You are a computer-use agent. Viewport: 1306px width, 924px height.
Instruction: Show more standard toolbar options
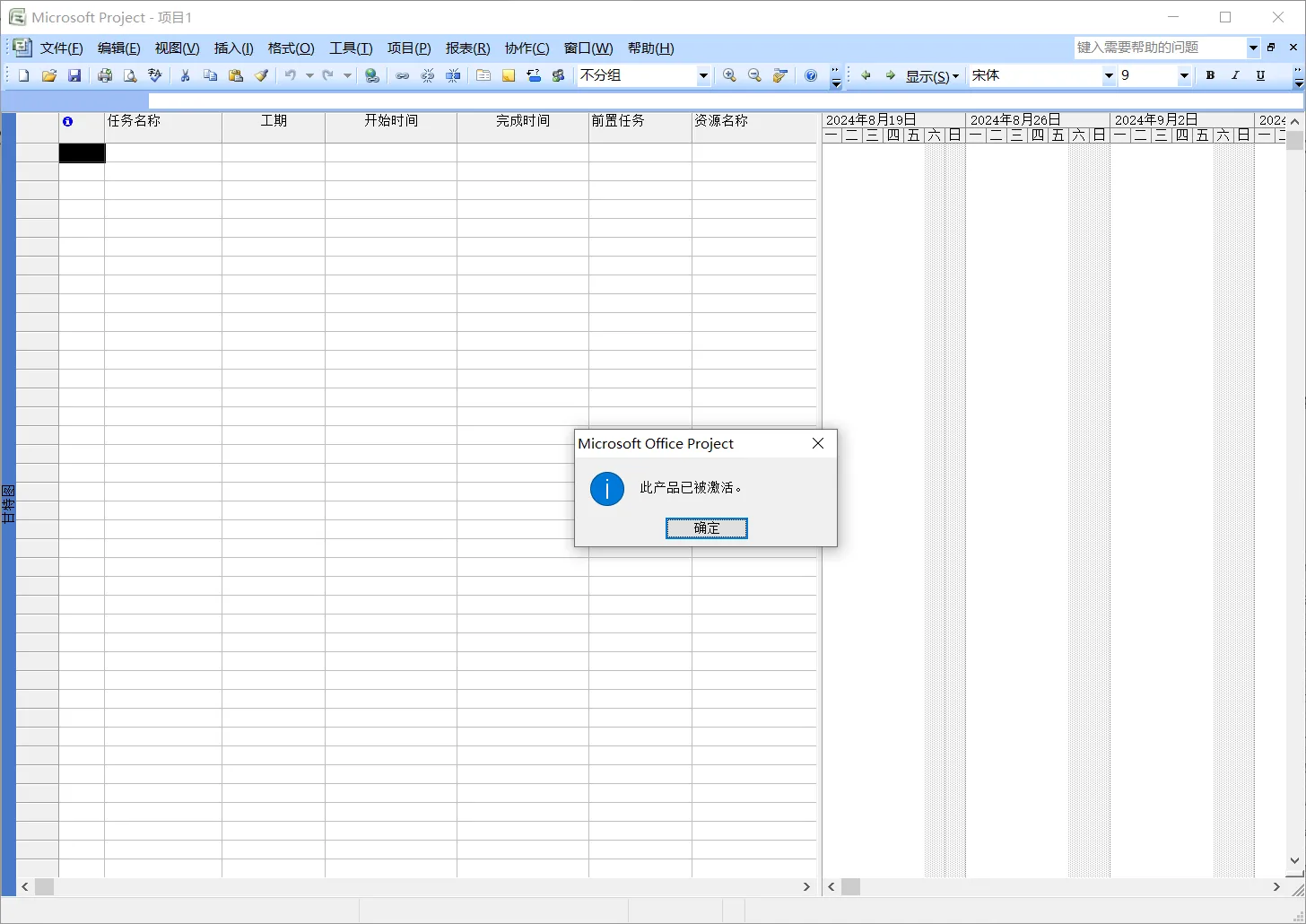click(836, 76)
